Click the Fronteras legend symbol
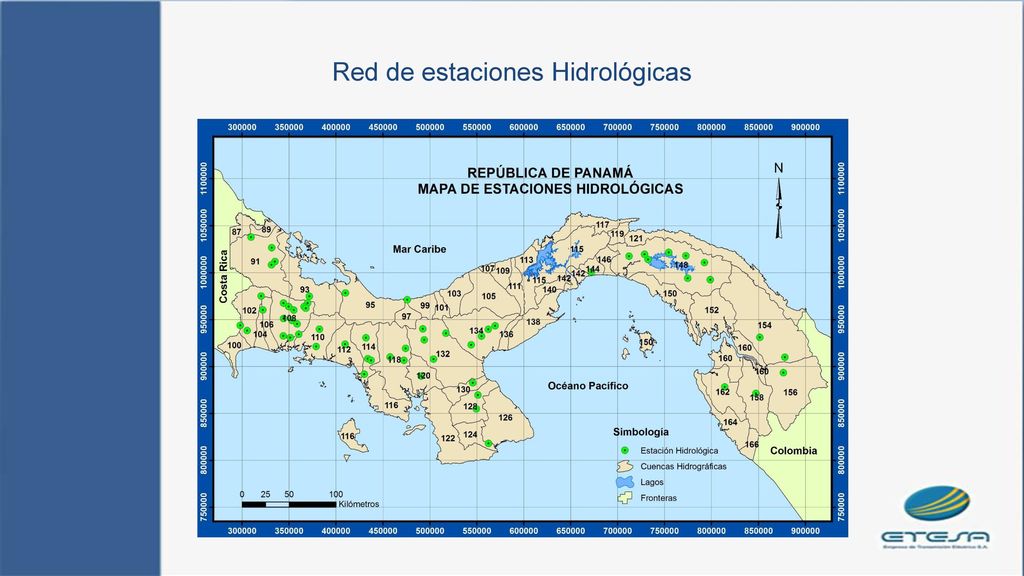1024x576 pixels. tap(625, 498)
